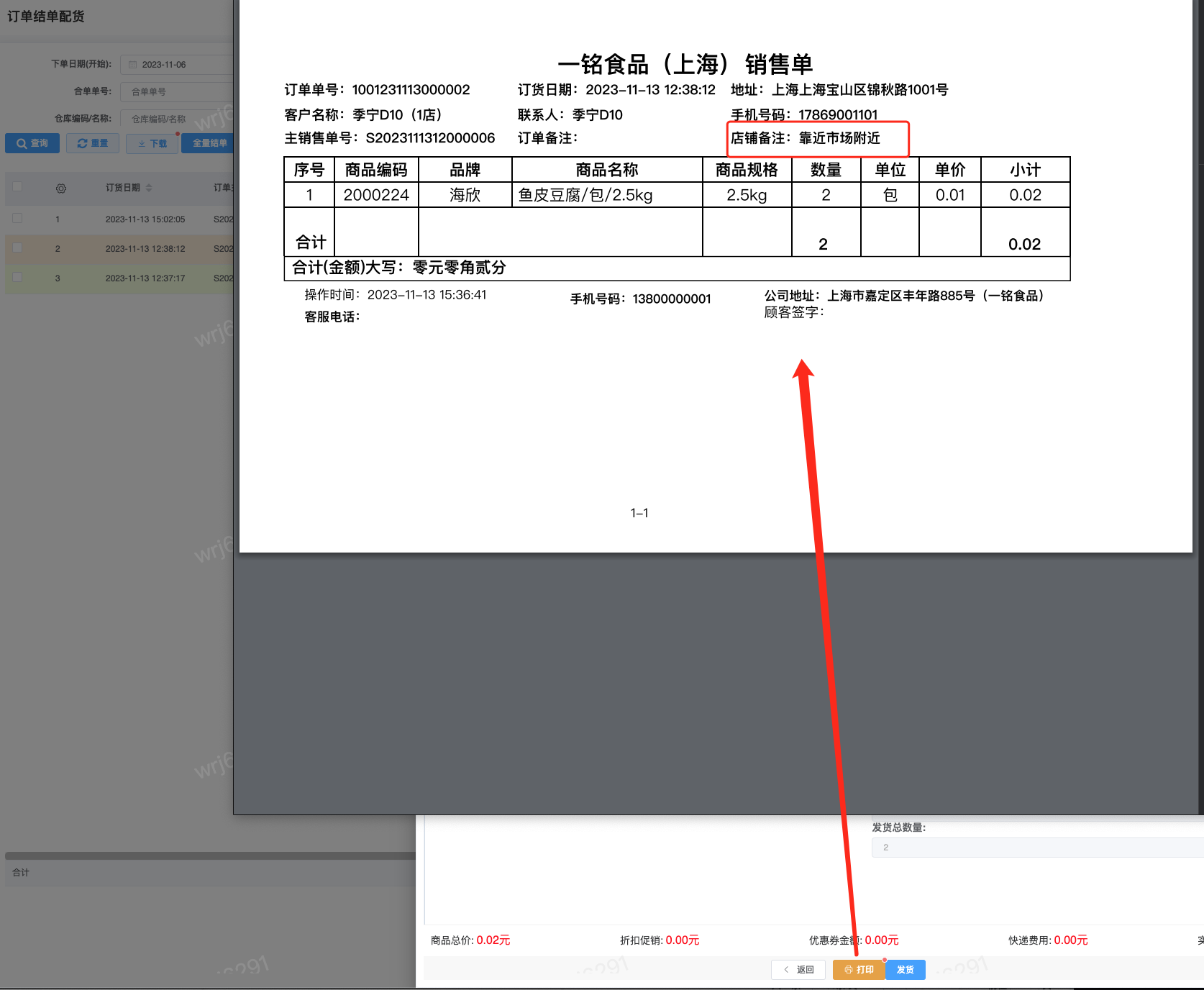1204x990 pixels.
Task: Tick the checkbox for row 3
Action: point(17,278)
